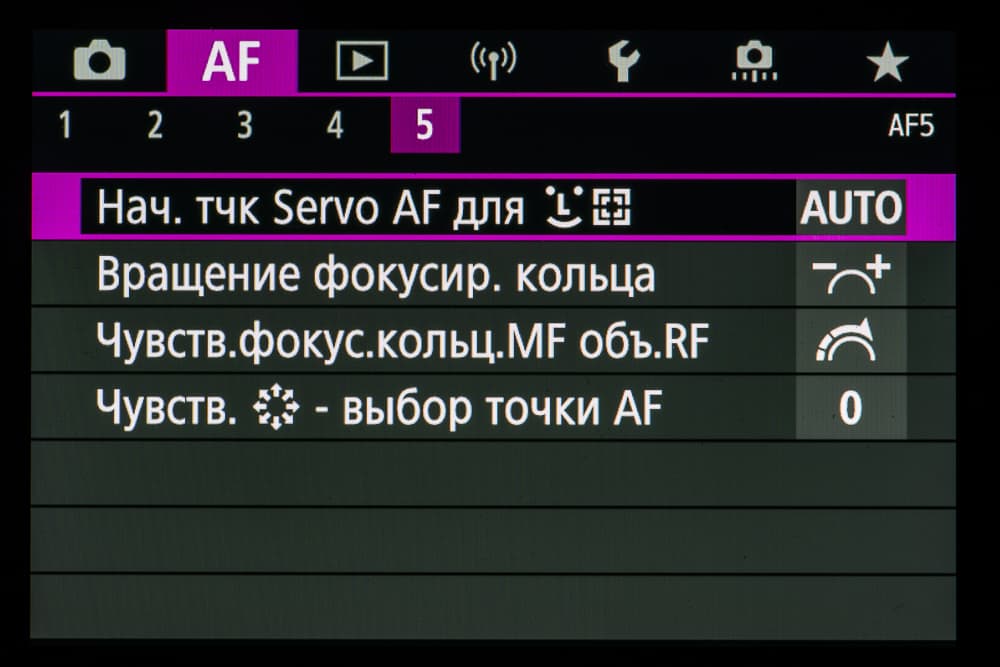Image resolution: width=1000 pixels, height=667 pixels.
Task: Open the Custom Functions camera tab
Action: (754, 63)
